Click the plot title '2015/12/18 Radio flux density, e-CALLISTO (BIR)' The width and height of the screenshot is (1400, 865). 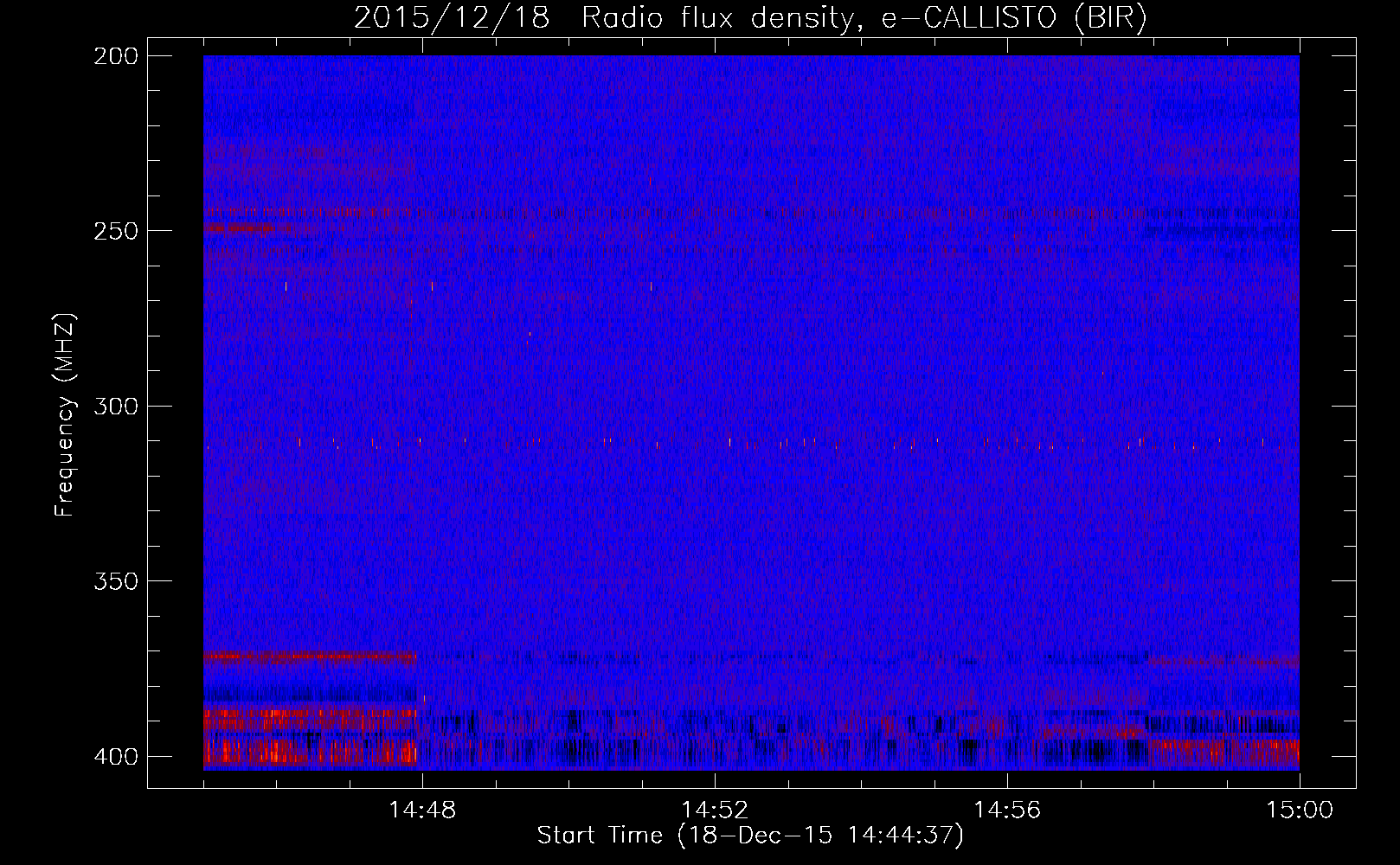(750, 18)
